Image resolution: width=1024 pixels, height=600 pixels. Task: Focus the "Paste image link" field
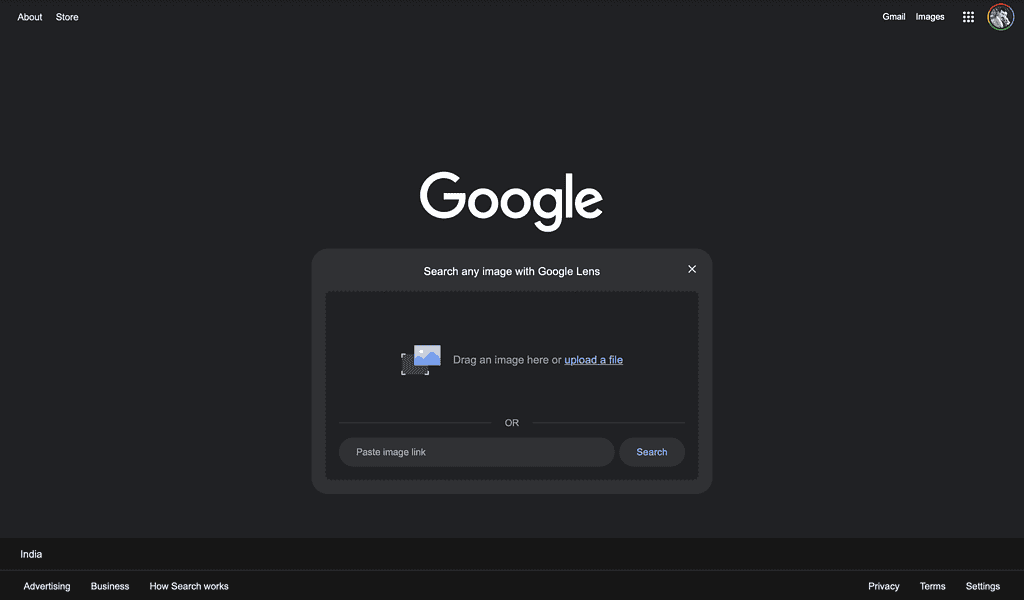click(476, 452)
